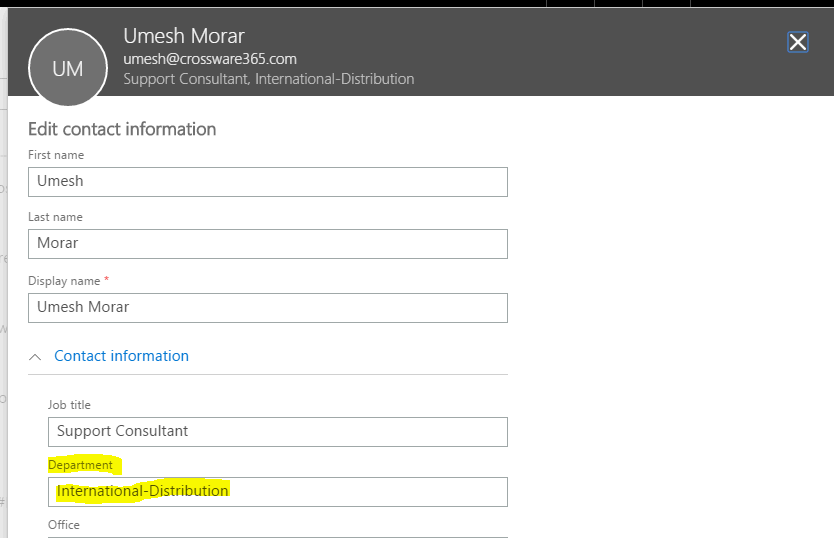Screen dimensions: 834x538
Task: Select the Contact information section link
Action: pos(121,355)
